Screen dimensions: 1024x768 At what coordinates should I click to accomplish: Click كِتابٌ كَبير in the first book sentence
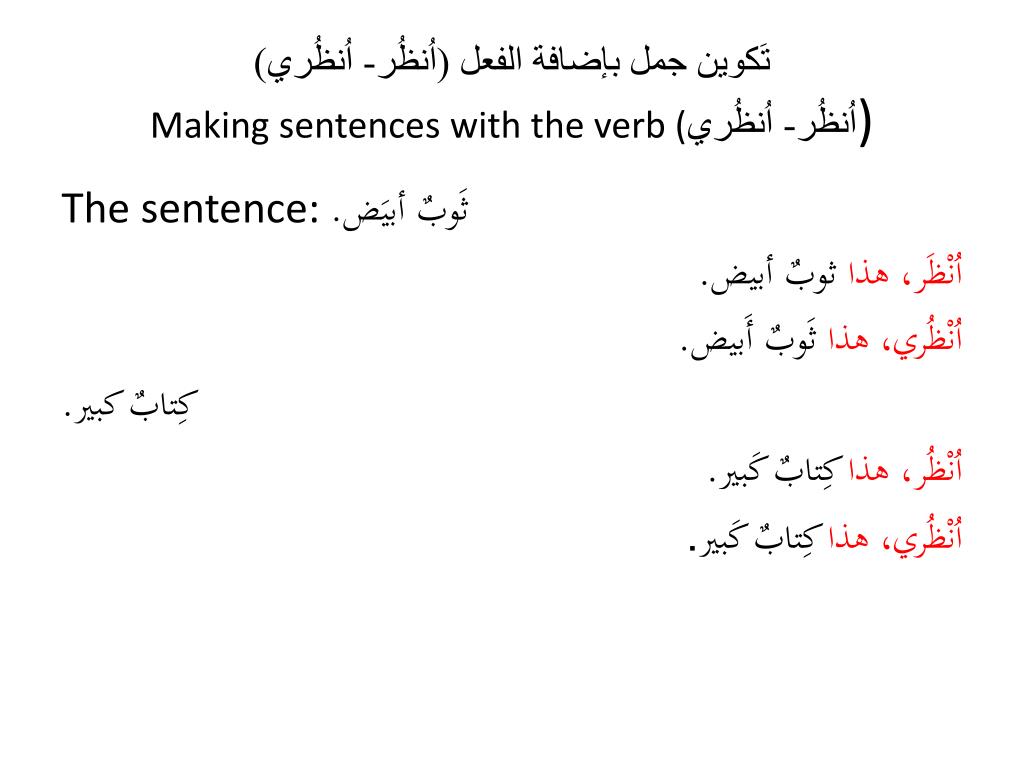[775, 470]
